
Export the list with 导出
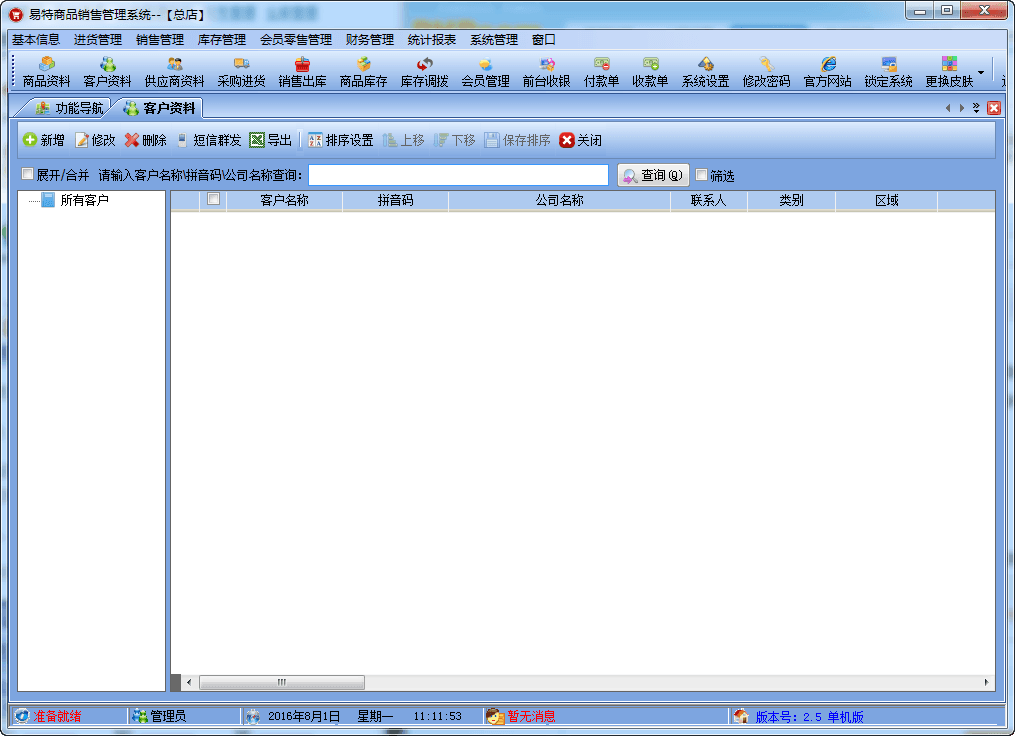click(271, 140)
